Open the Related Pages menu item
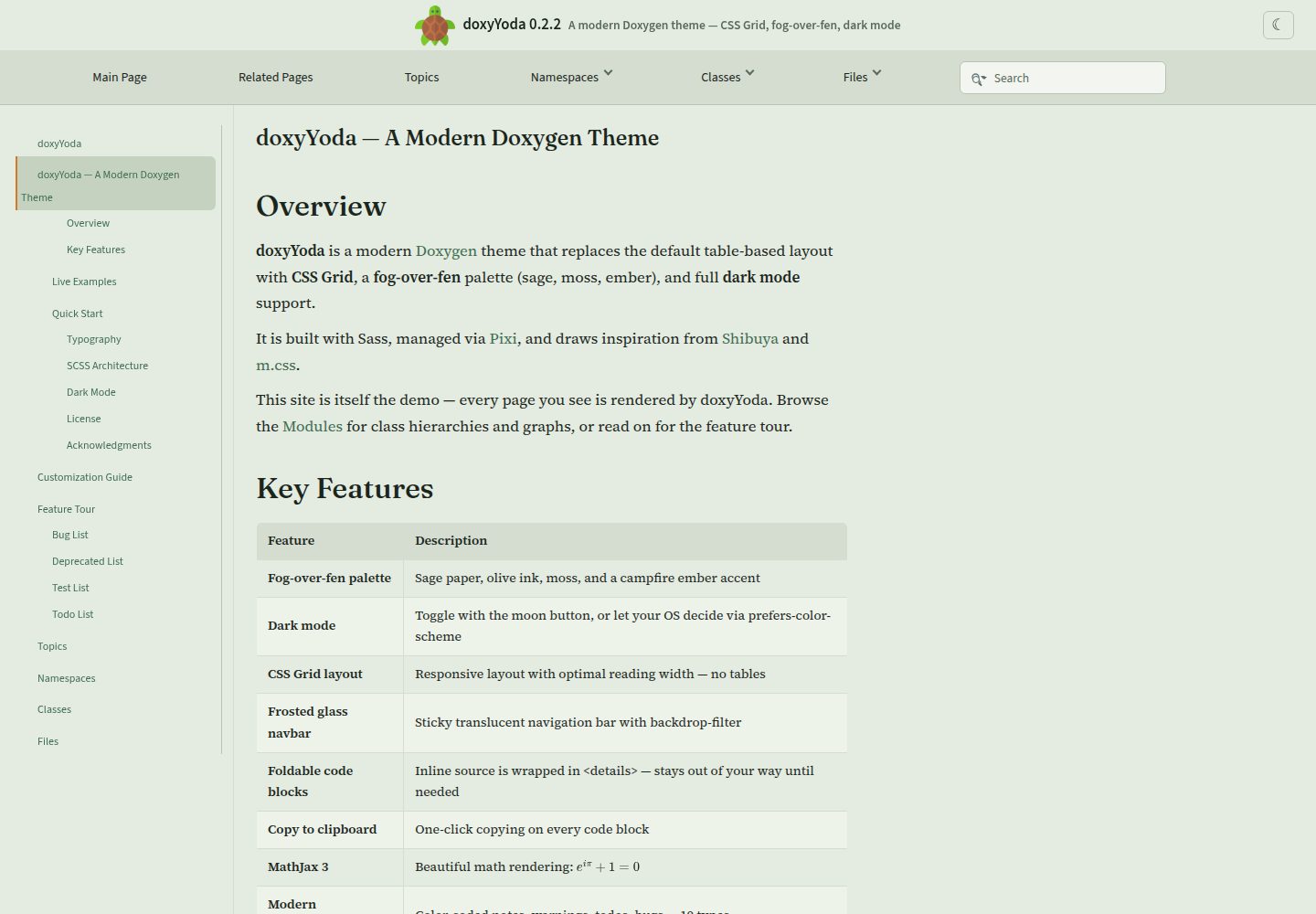Viewport: 1316px width, 914px height. (275, 78)
